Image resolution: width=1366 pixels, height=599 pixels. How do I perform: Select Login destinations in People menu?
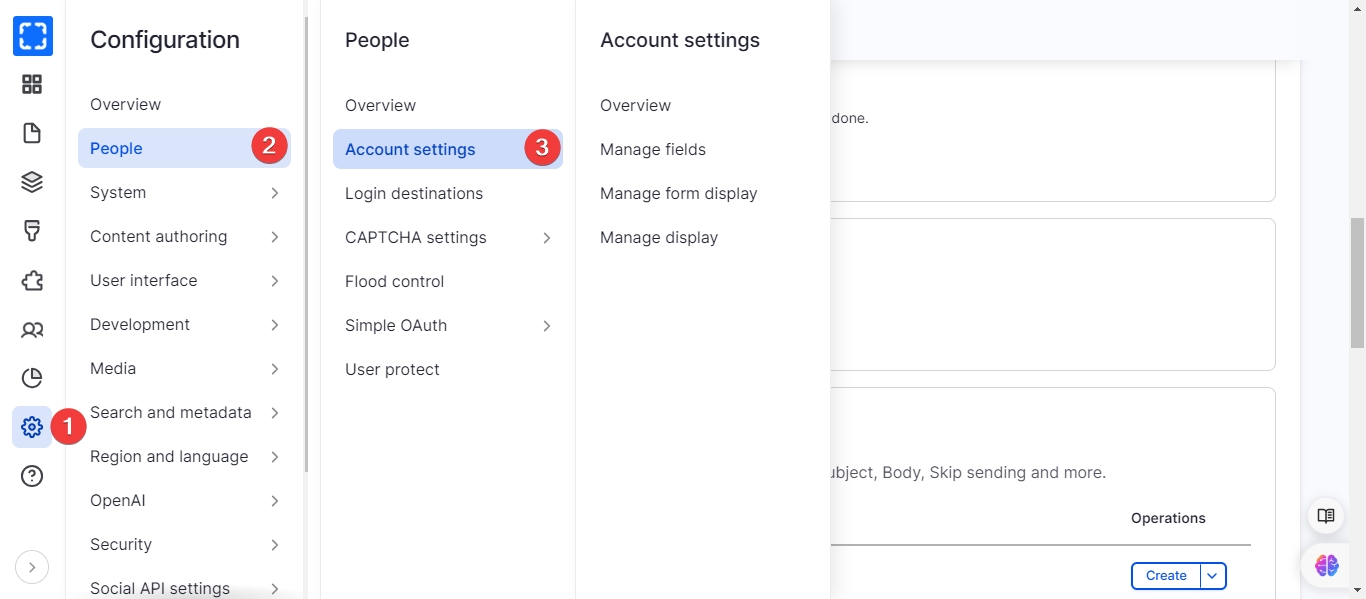pyautogui.click(x=414, y=194)
